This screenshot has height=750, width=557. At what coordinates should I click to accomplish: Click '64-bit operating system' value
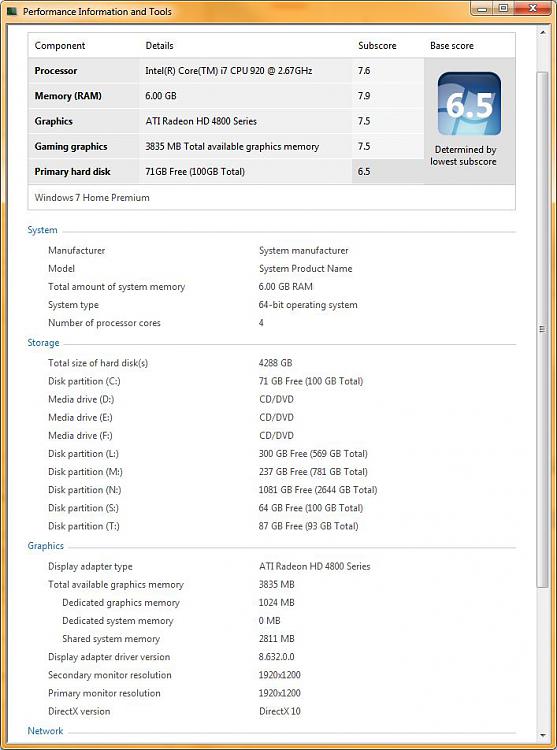(x=308, y=305)
